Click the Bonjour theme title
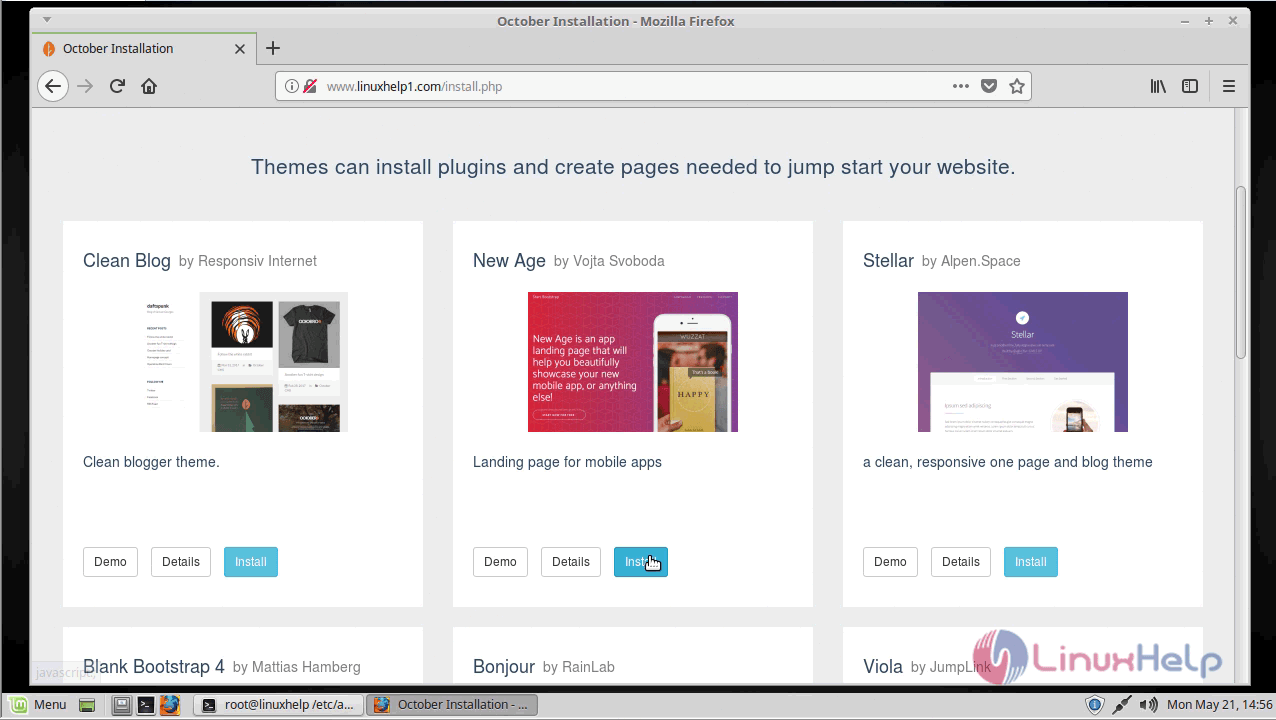 click(504, 667)
